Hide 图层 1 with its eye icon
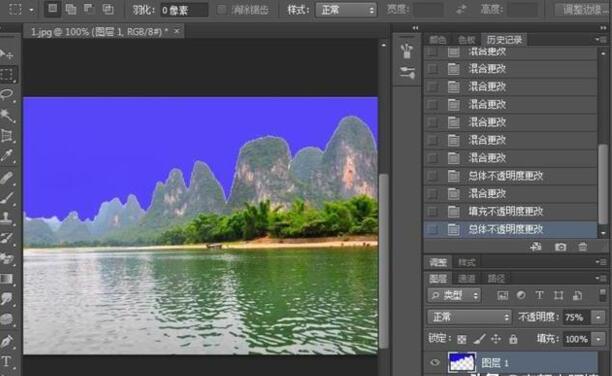 click(x=435, y=363)
